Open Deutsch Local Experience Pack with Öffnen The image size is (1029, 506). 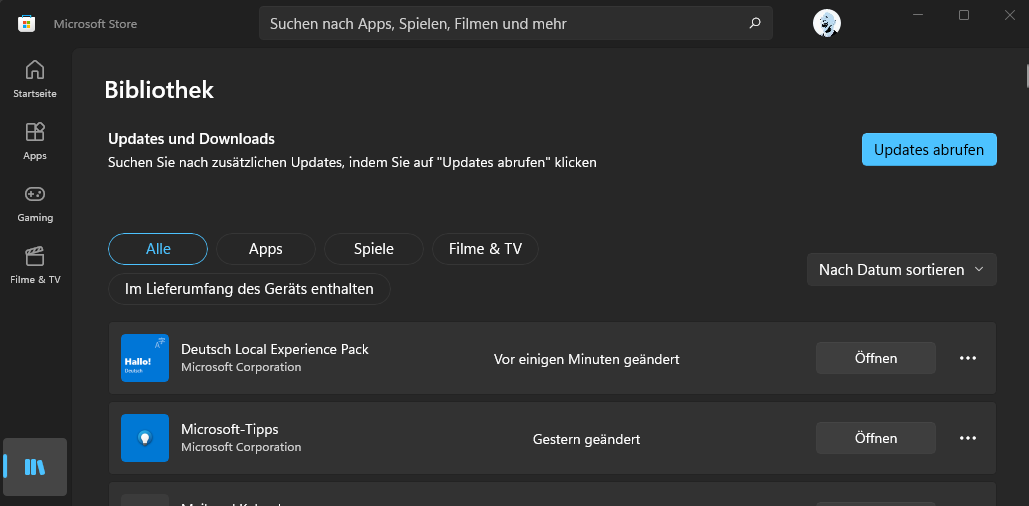tap(876, 358)
